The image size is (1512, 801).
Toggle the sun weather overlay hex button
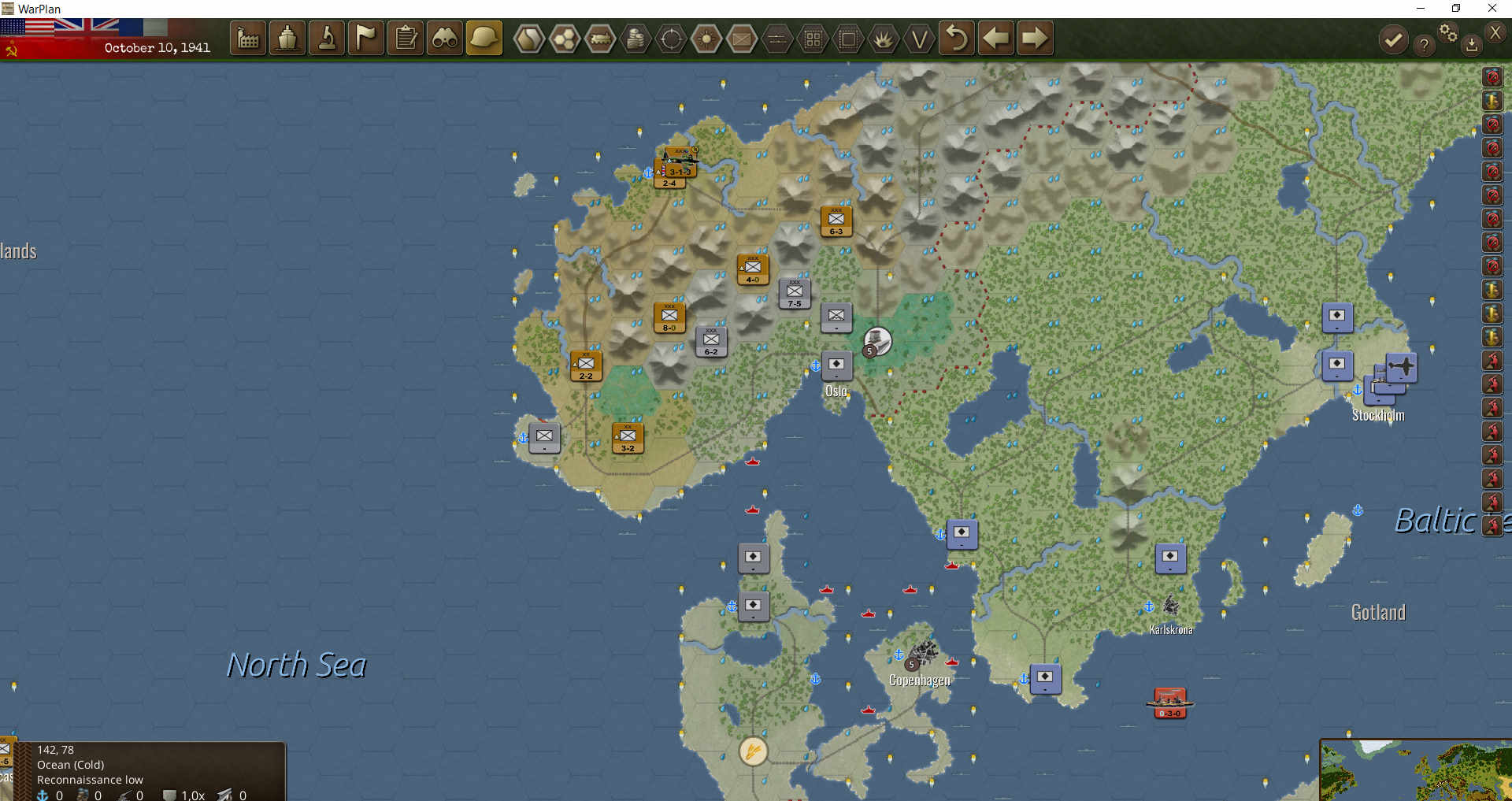coord(706,39)
